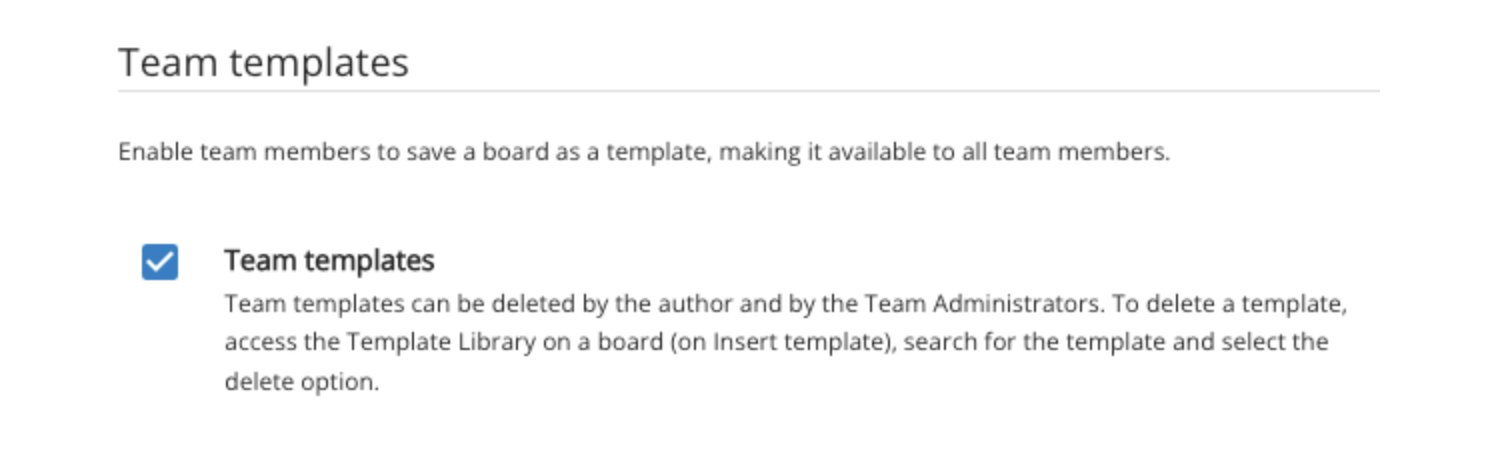The width and height of the screenshot is (1496, 470).
Task: Uncheck the Team templates checkbox
Action: pos(160,262)
